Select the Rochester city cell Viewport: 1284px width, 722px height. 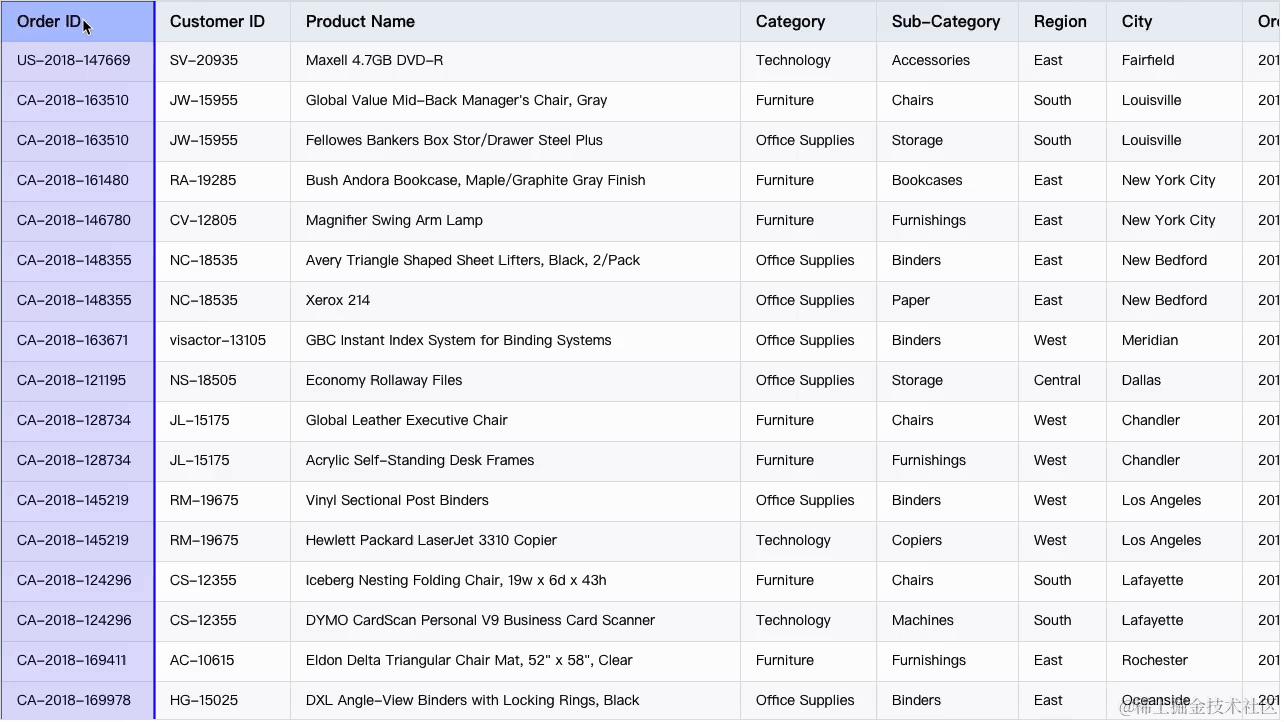1154,660
